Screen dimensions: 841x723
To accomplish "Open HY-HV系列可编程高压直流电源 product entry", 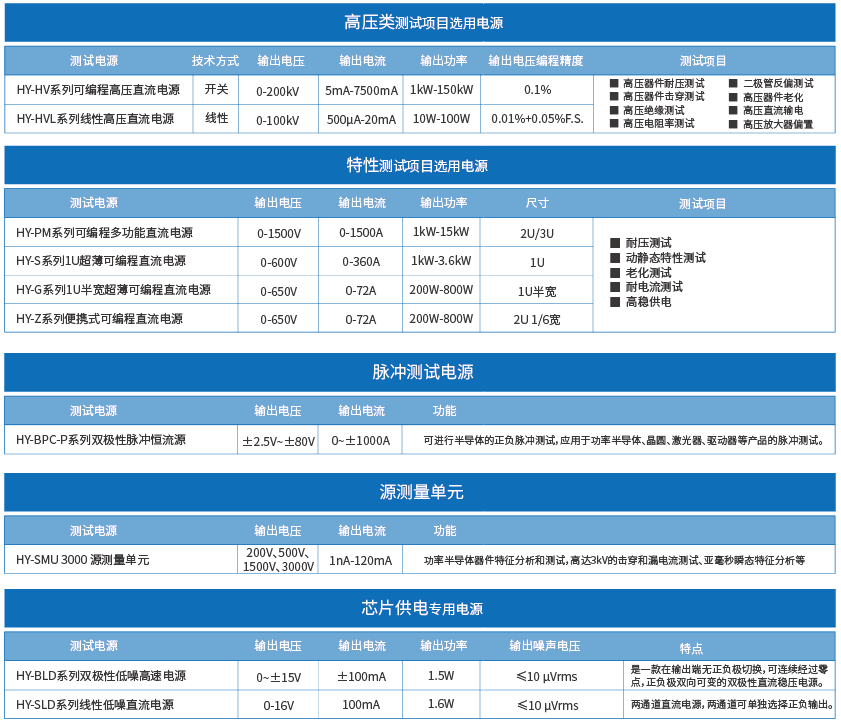I will [98, 90].
